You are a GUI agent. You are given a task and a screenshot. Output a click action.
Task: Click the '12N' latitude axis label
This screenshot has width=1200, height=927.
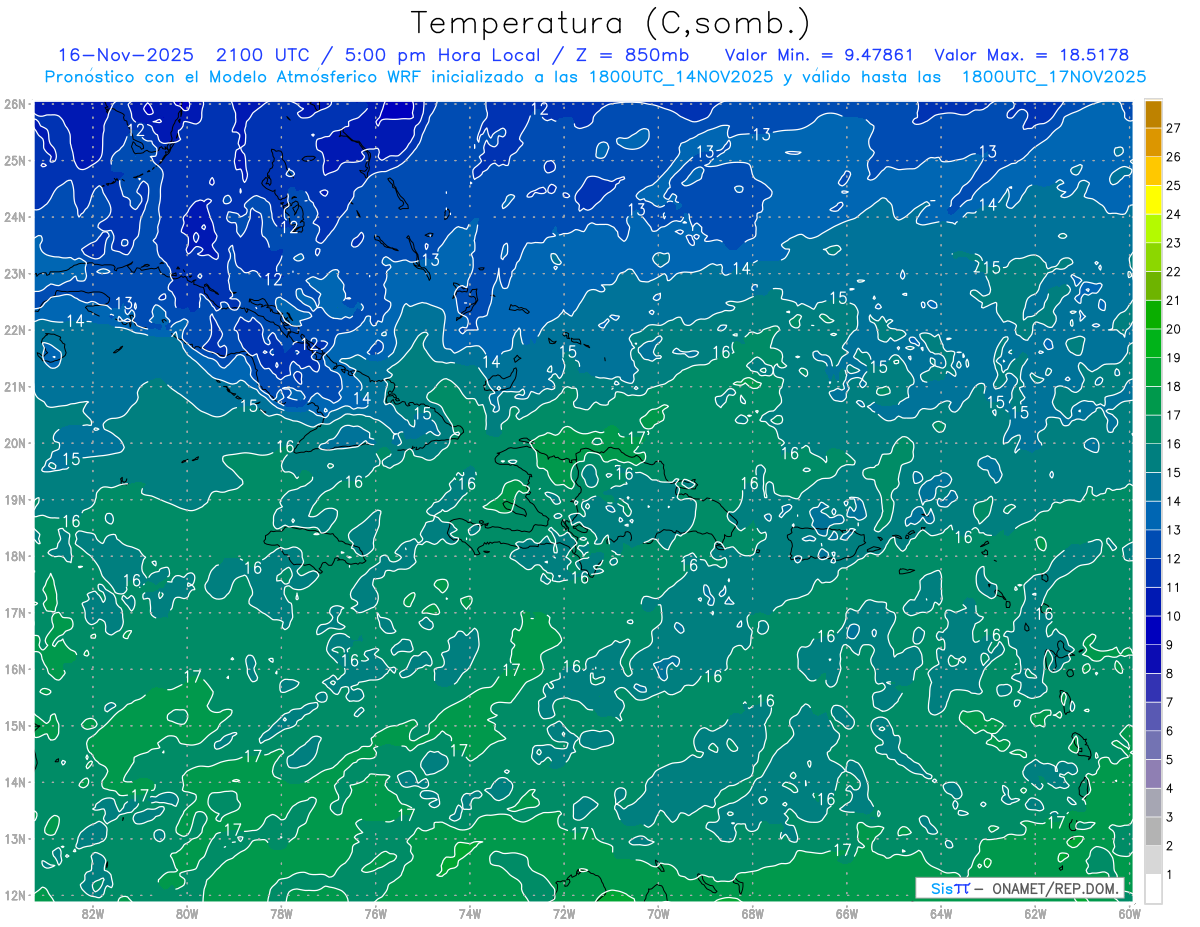14,895
